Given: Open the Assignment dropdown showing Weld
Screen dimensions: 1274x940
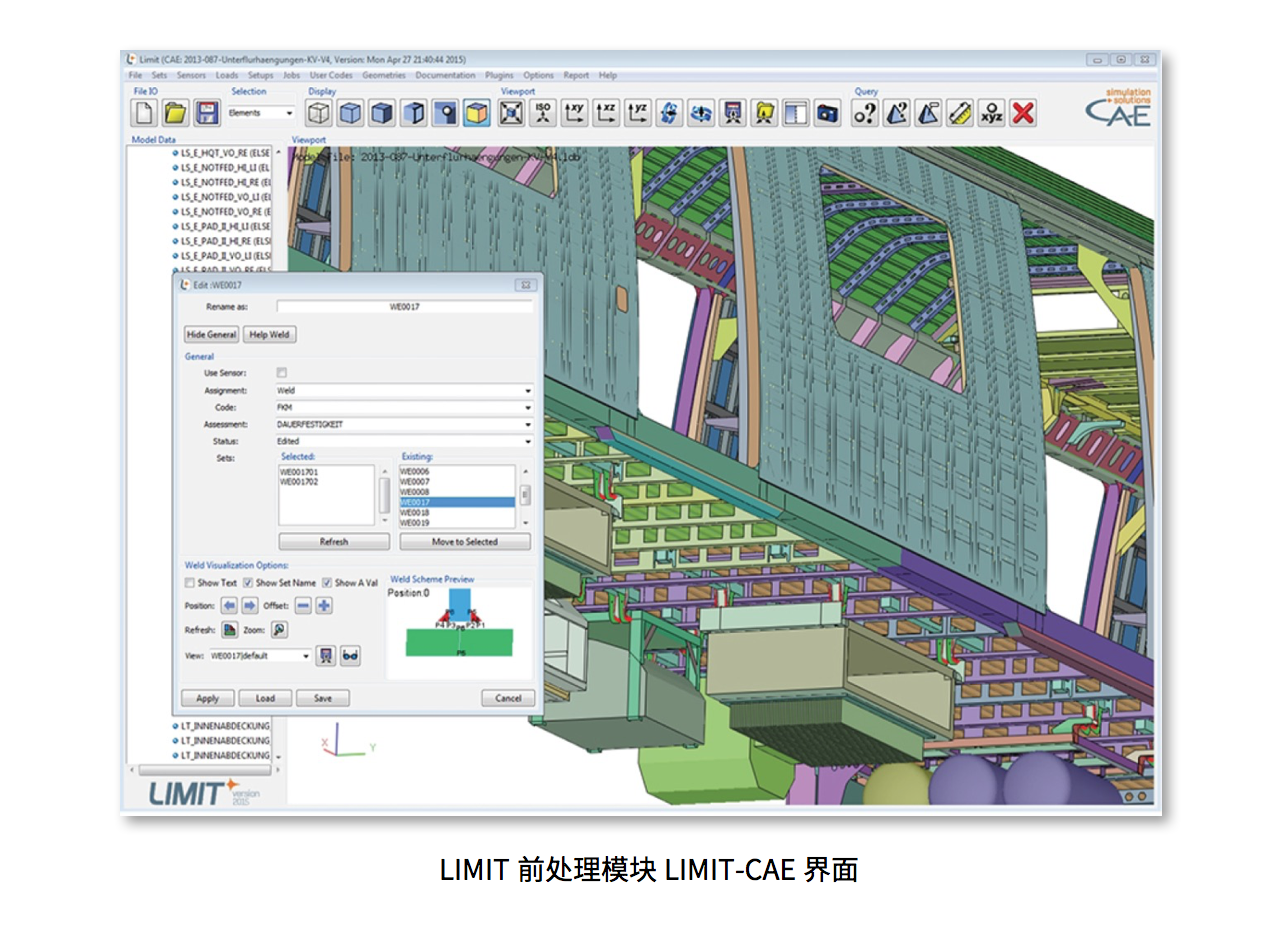Looking at the screenshot, I should click(404, 391).
